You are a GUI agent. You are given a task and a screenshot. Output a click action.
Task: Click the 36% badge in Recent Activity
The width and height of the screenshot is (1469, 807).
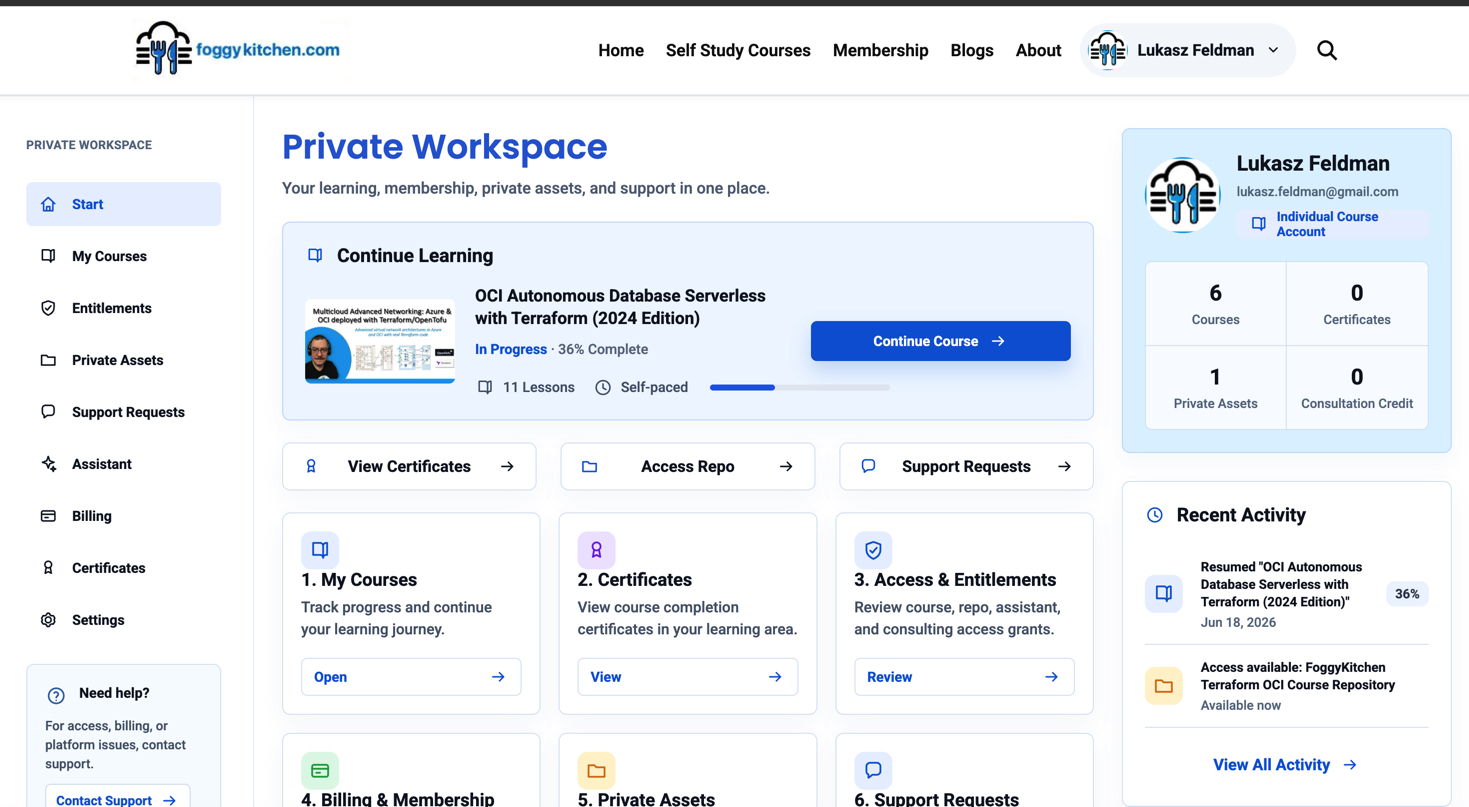point(1407,594)
